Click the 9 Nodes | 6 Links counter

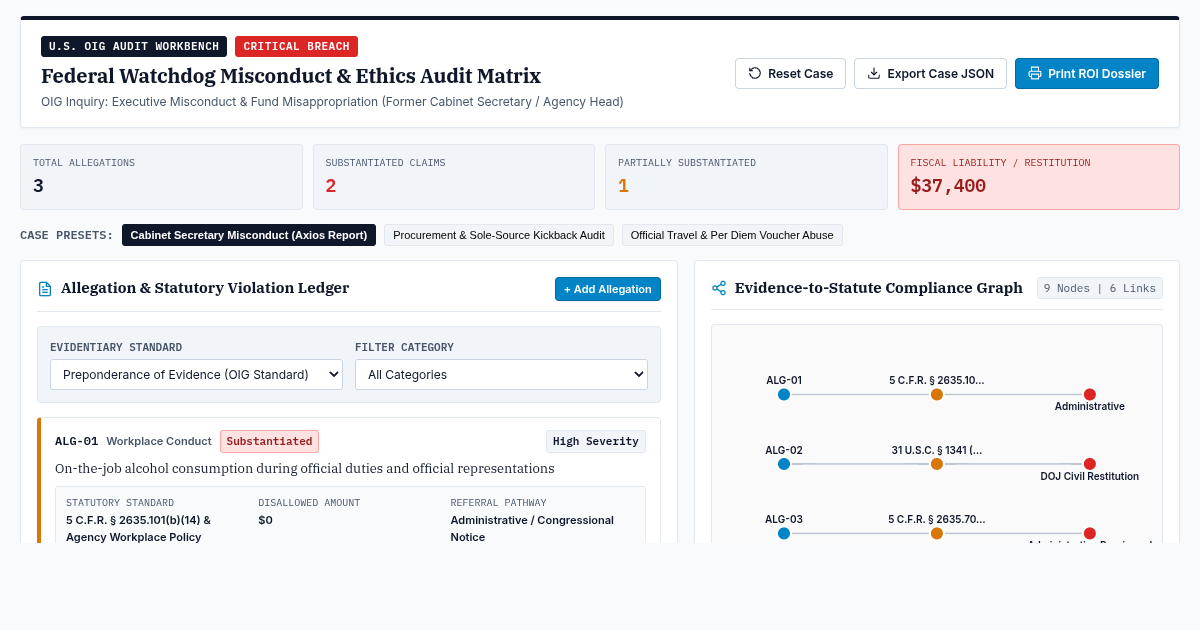click(x=1100, y=288)
